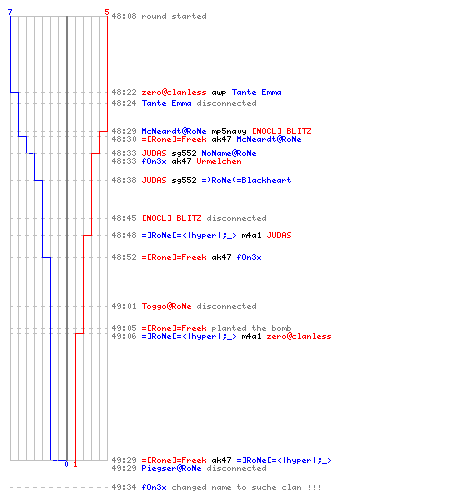Click f0n3x changed name entry at 49:34
This screenshot has height=500, width=450.
point(216,487)
